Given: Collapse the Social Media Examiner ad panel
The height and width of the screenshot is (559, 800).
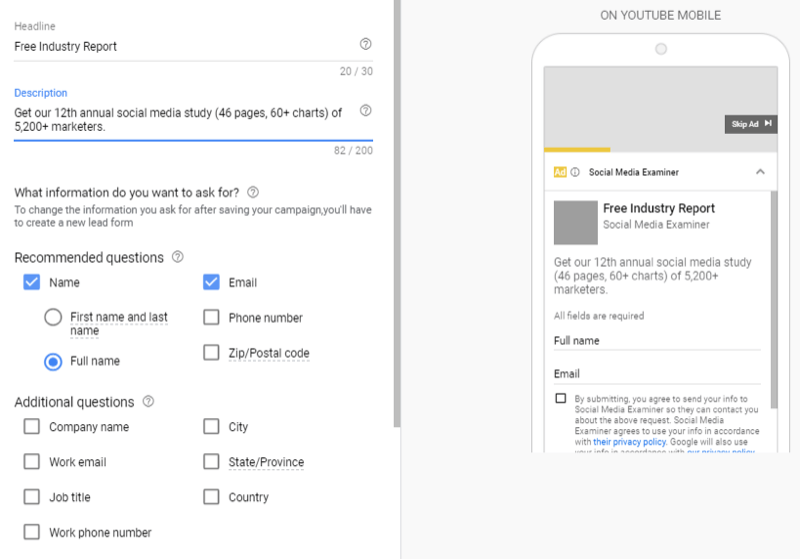Looking at the screenshot, I should tap(760, 172).
